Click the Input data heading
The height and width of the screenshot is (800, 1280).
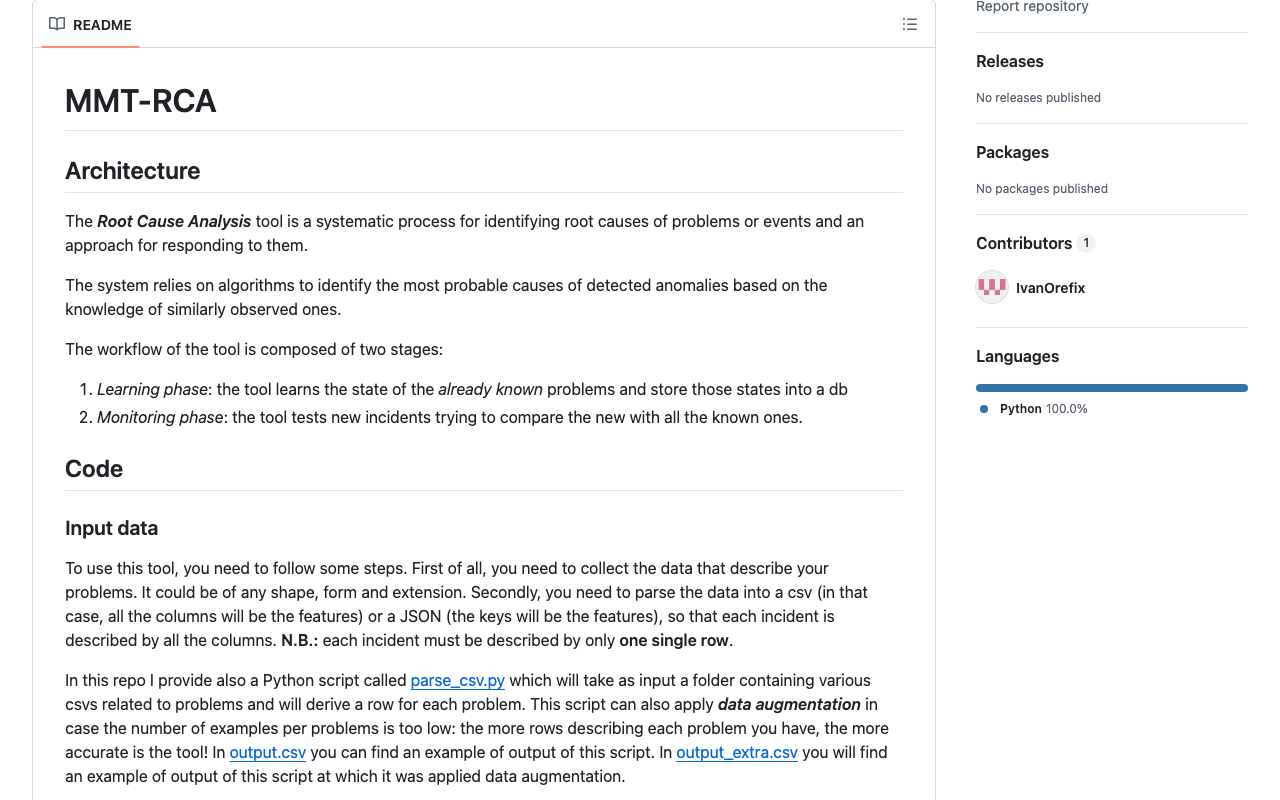[112, 528]
